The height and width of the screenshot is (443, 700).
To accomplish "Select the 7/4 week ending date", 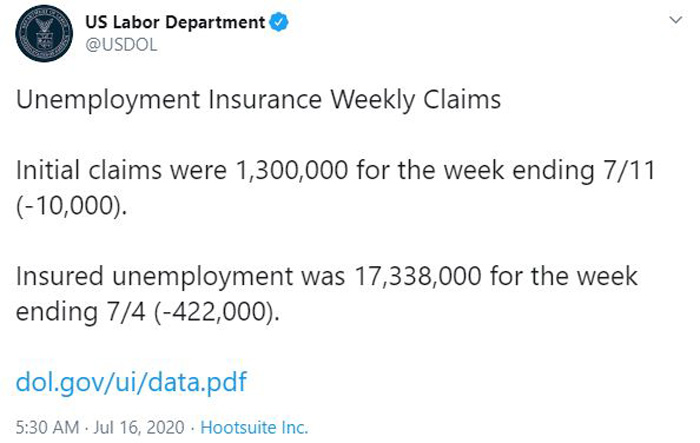I will 125,311.
